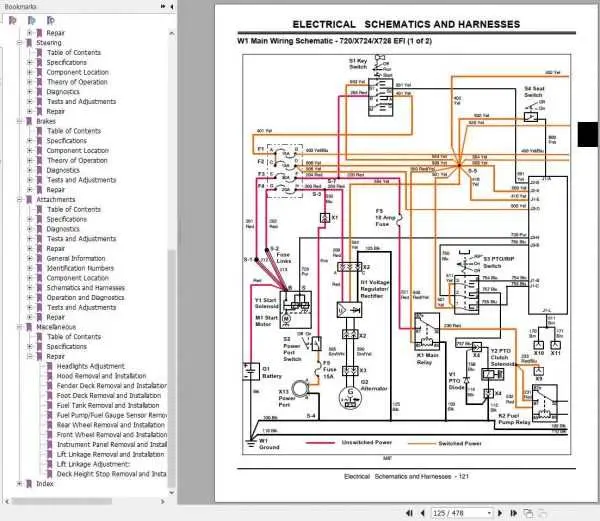The width and height of the screenshot is (600, 521).
Task: Go to the next page
Action: point(499,513)
